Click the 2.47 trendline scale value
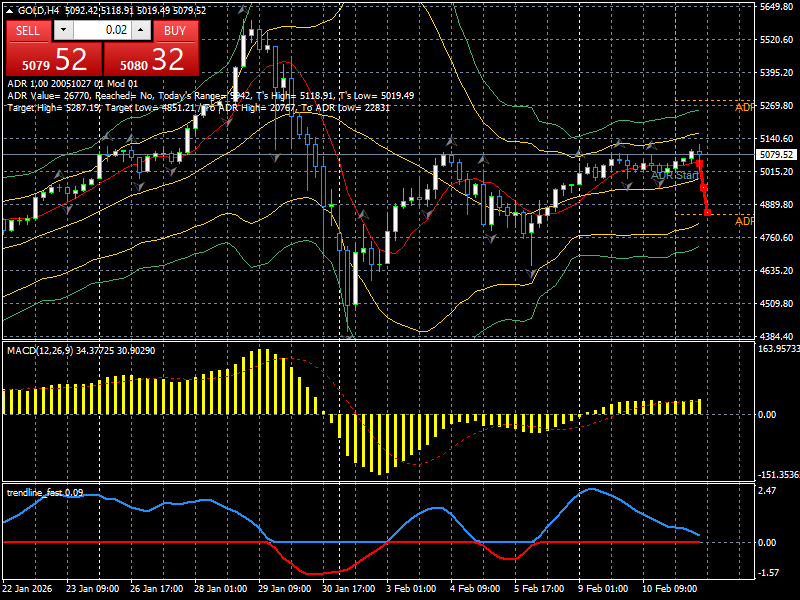This screenshot has width=800, height=600. (767, 491)
